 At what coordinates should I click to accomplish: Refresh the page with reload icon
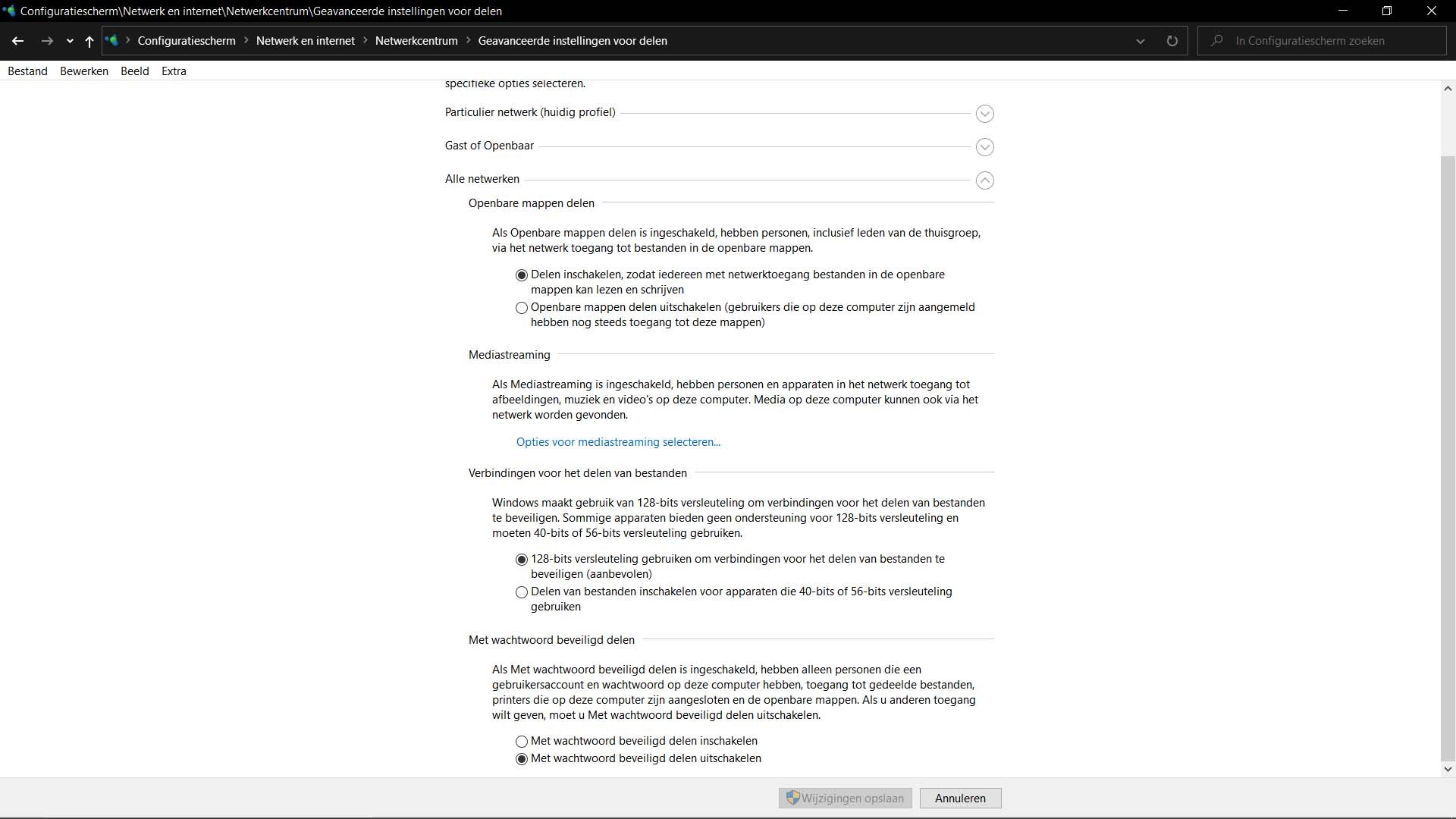[1172, 41]
